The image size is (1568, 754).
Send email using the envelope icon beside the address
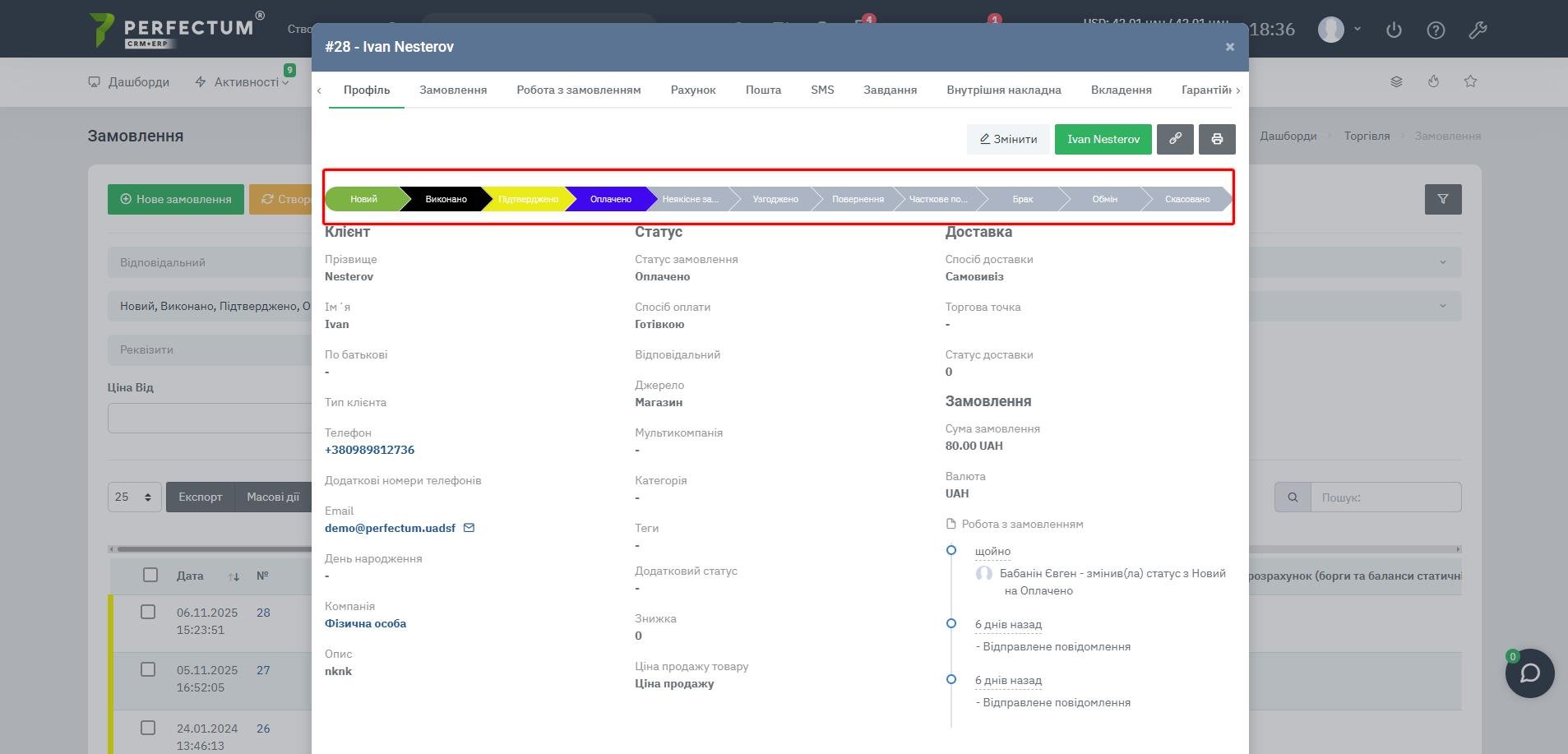(x=469, y=528)
